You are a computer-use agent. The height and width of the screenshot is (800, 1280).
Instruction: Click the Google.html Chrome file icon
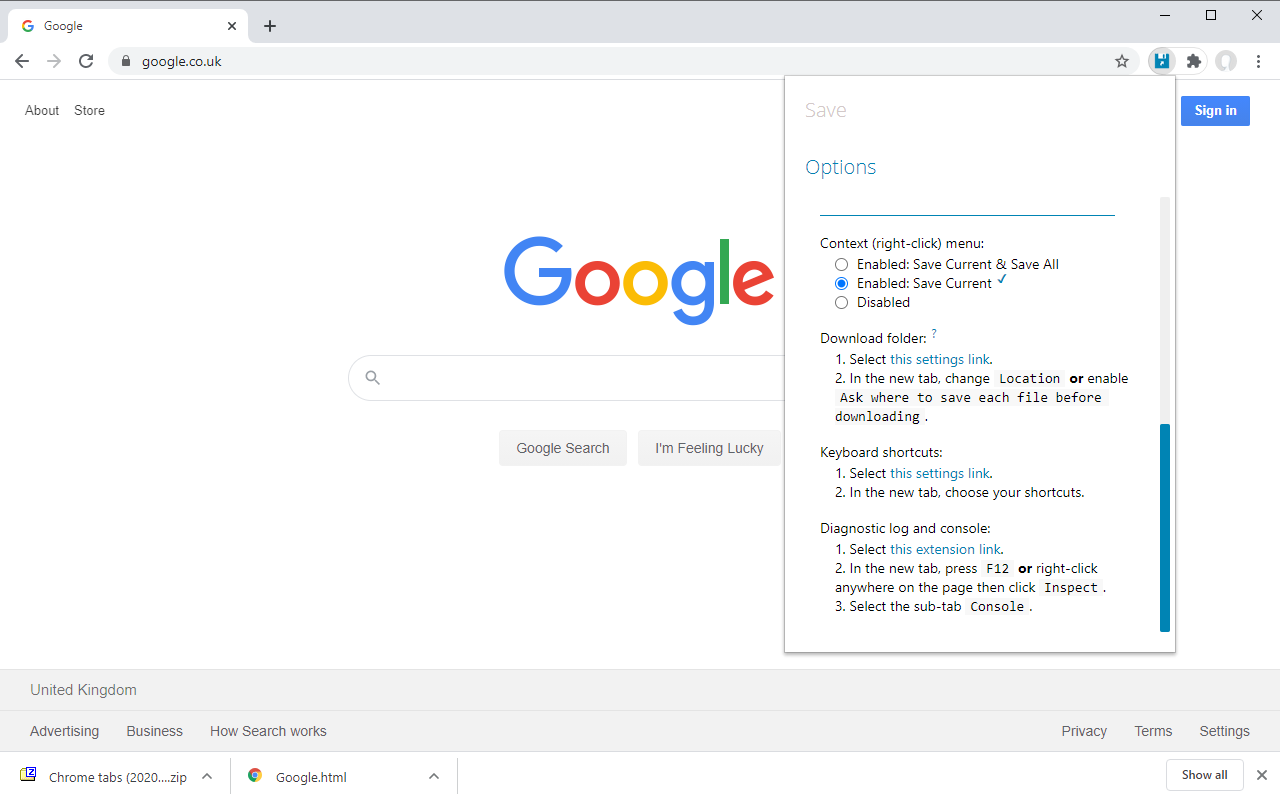click(x=255, y=775)
